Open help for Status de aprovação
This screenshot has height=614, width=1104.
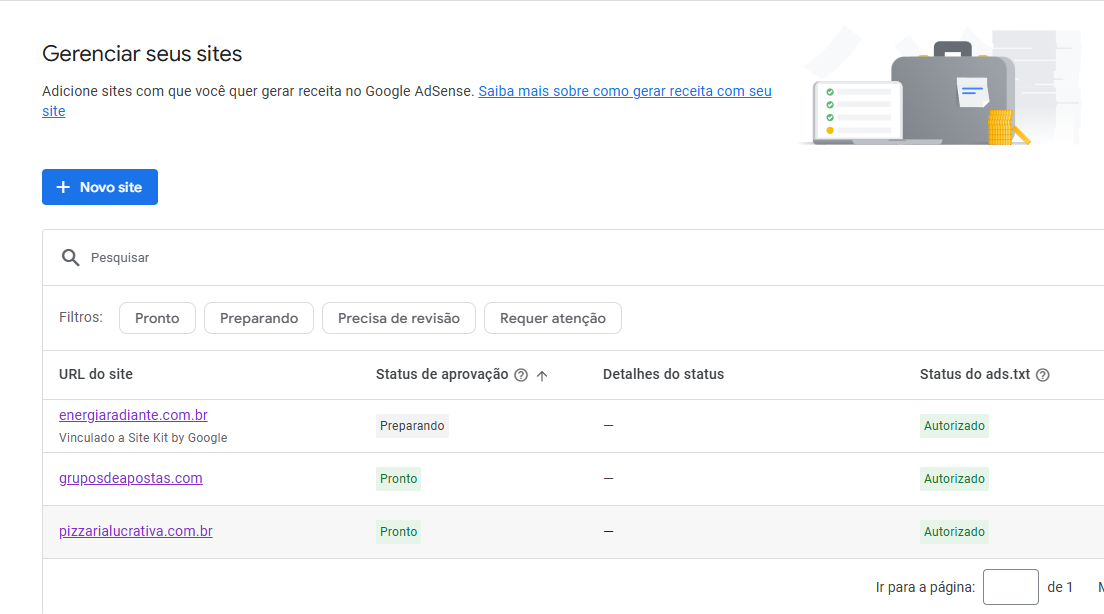pos(521,375)
